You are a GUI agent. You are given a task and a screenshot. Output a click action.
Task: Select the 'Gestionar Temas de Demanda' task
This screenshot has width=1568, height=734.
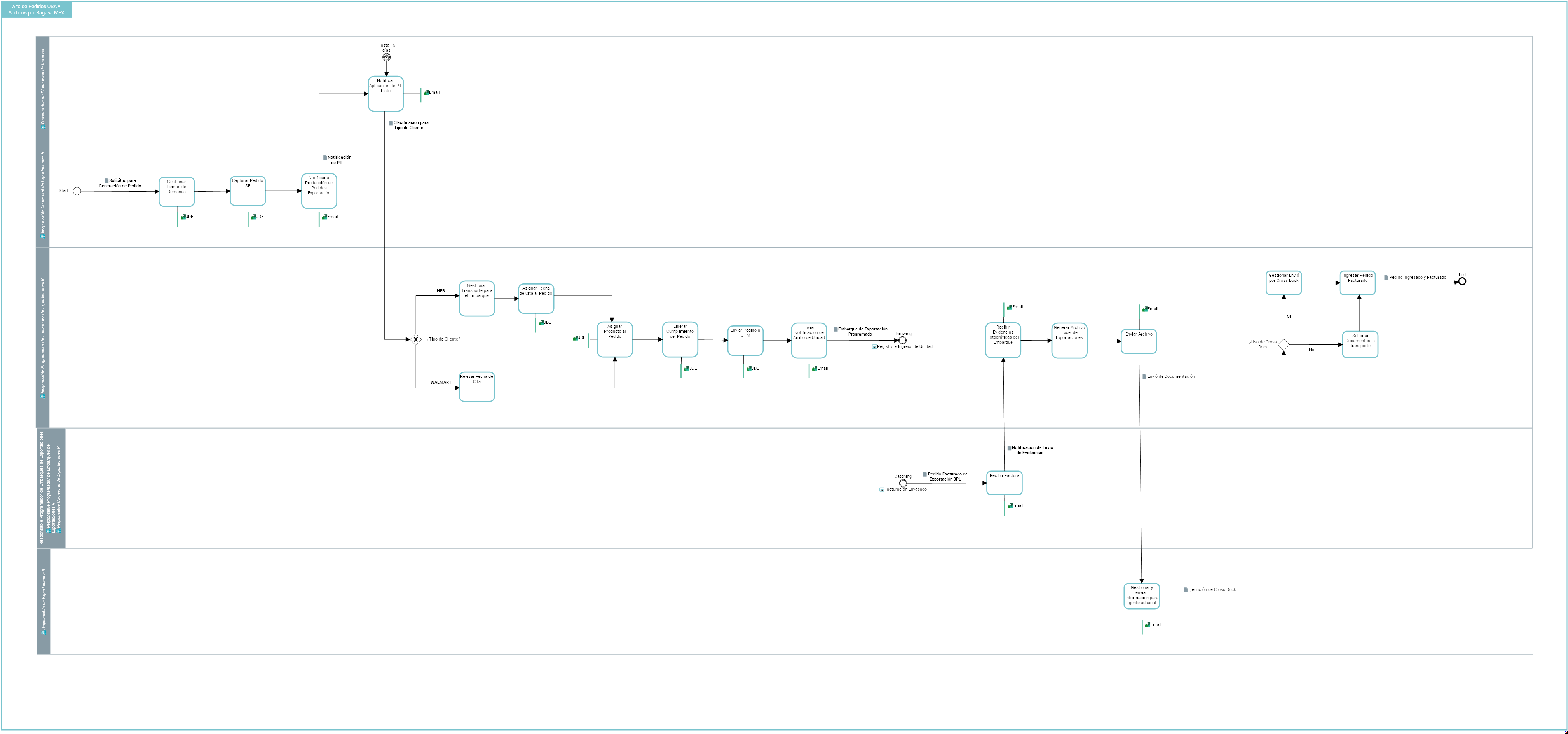click(176, 192)
